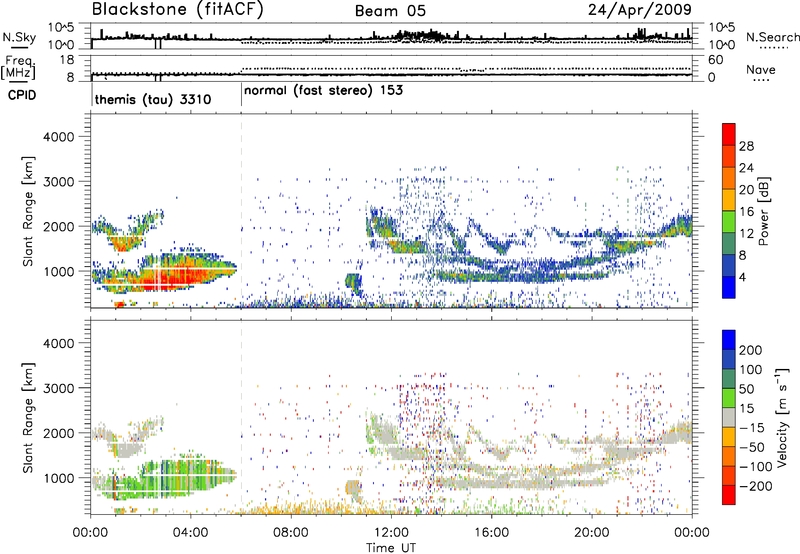Viewport: 800px width, 554px height.
Task: Click the '28' value on the Power scale
Action: (746, 146)
